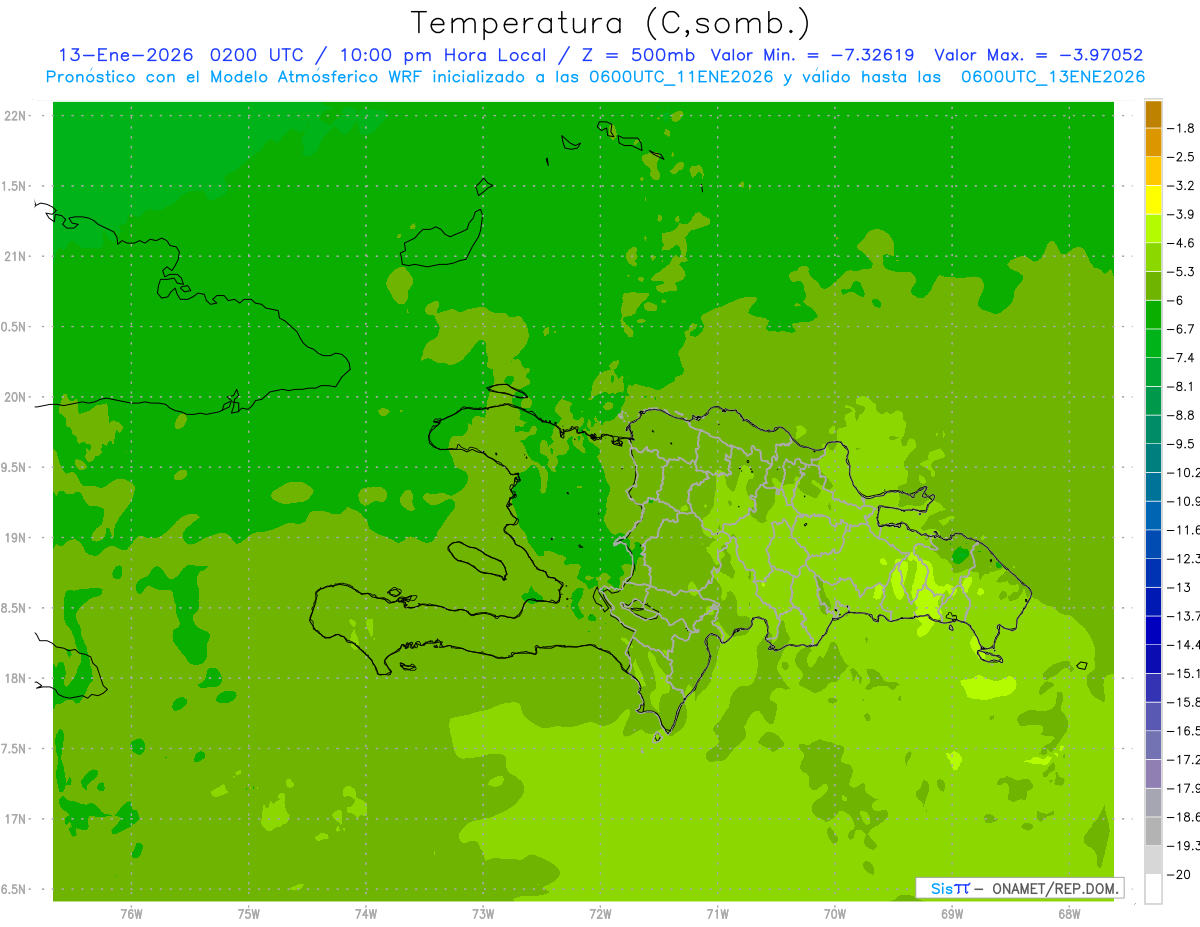
Task: Click the color bar label '-1.8'
Action: (1181, 128)
